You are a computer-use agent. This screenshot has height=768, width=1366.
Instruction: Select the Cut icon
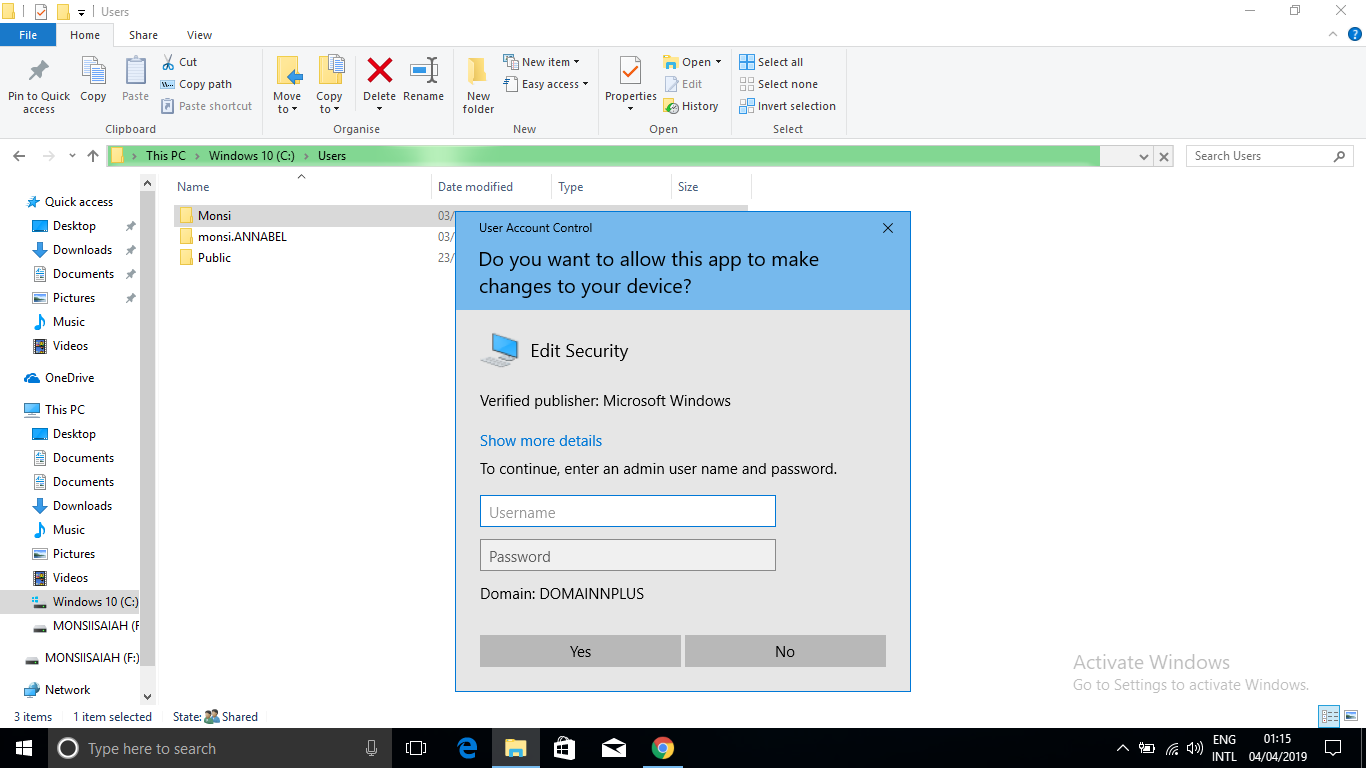pos(170,61)
